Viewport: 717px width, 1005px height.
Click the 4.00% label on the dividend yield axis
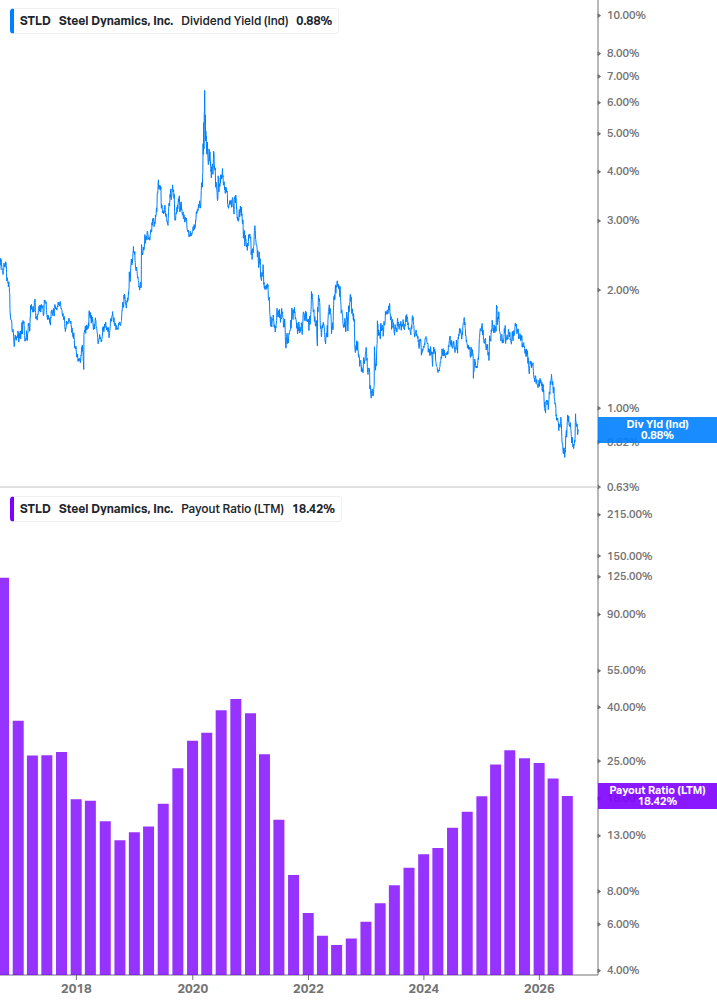click(623, 171)
